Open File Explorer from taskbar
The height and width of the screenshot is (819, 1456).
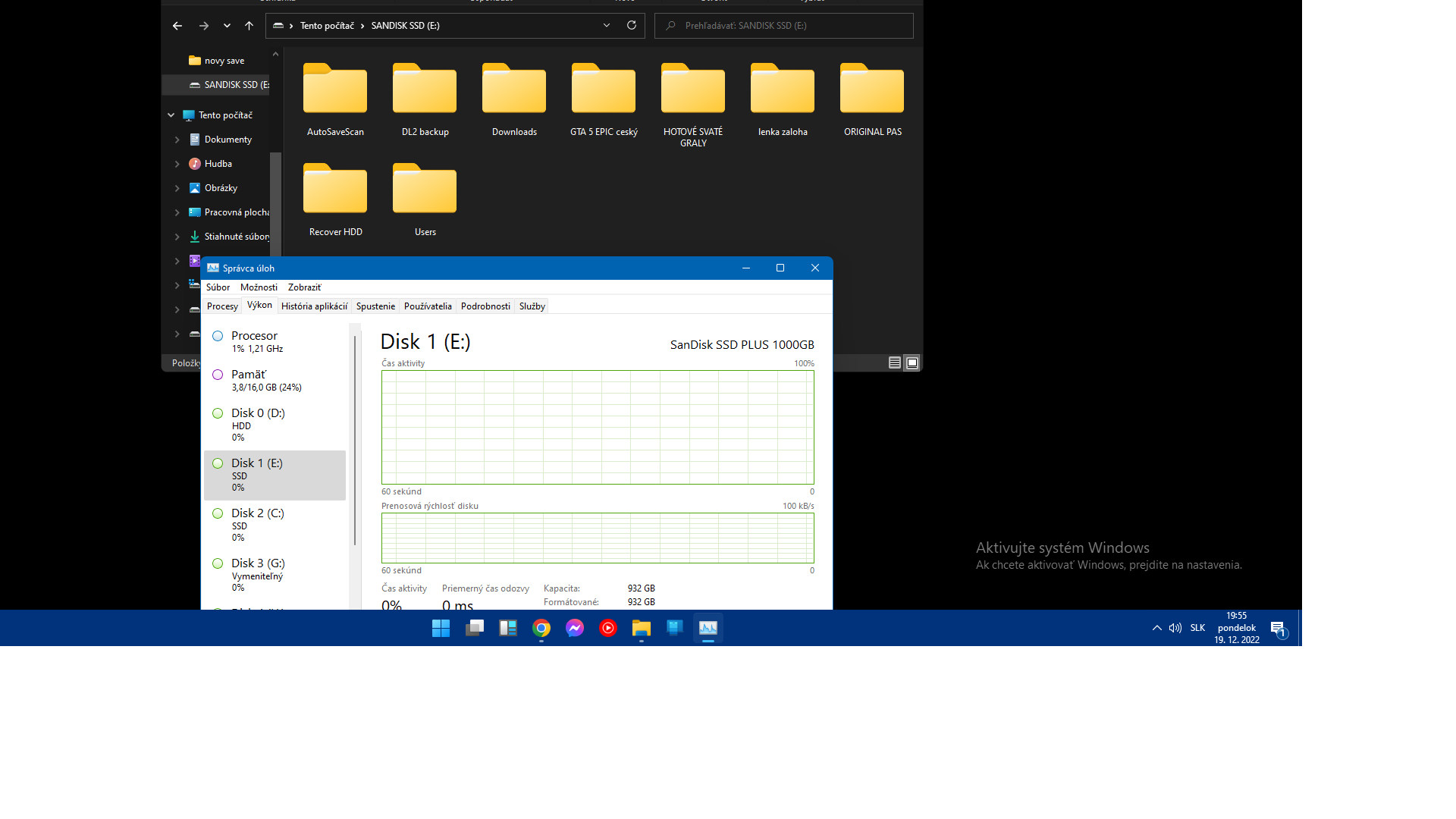642,628
